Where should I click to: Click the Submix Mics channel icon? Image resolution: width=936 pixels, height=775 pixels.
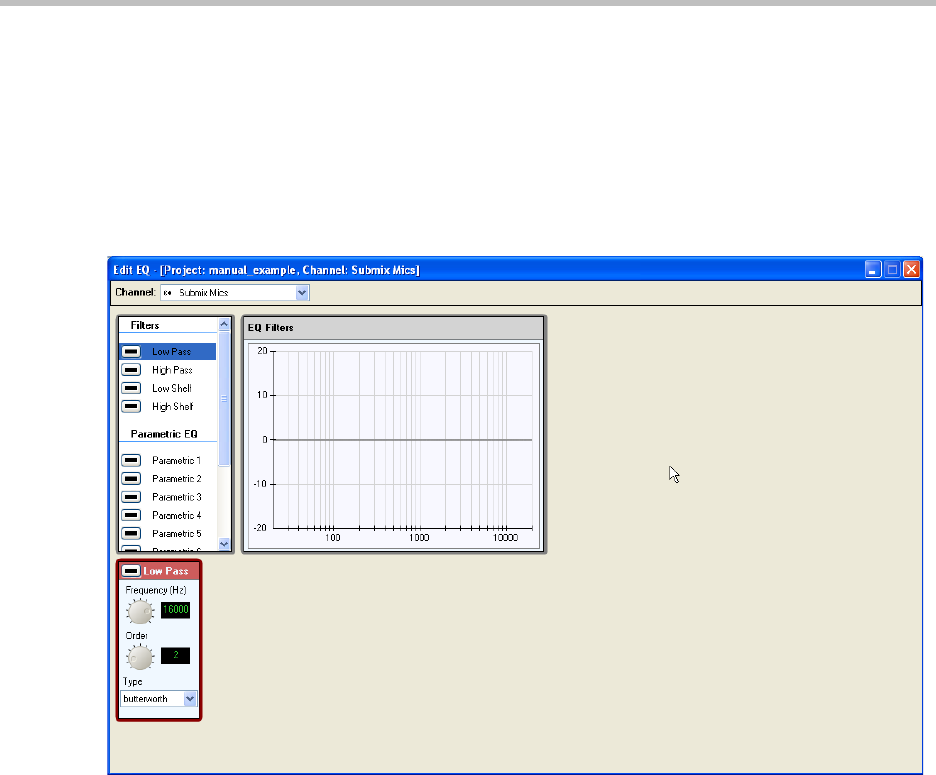point(167,293)
